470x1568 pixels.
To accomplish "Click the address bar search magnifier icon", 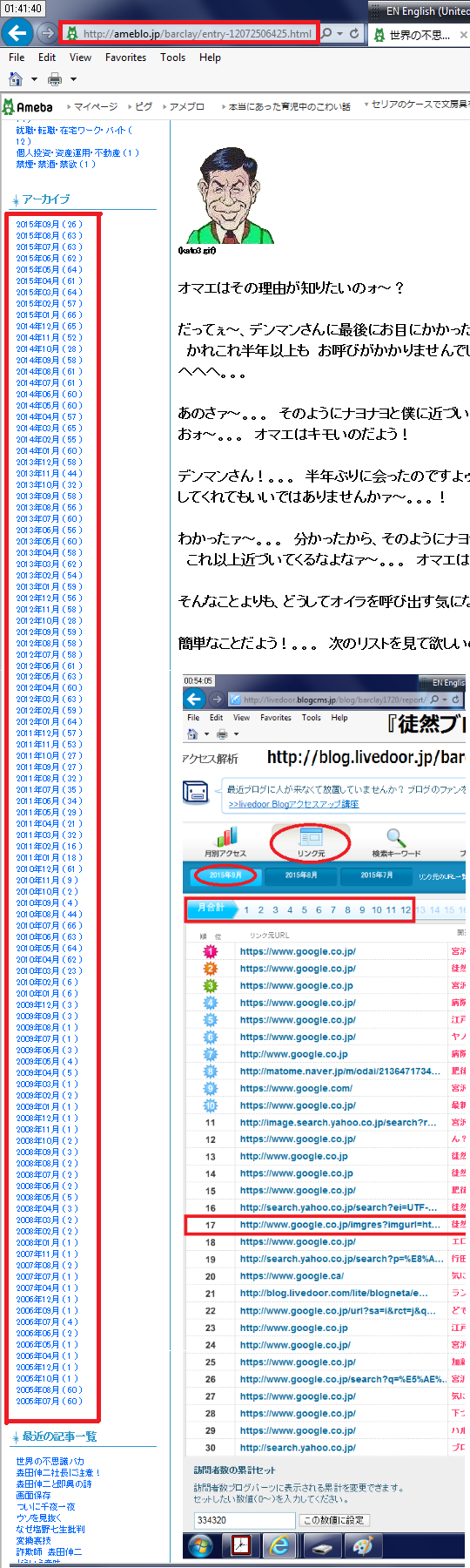I will coord(327,34).
